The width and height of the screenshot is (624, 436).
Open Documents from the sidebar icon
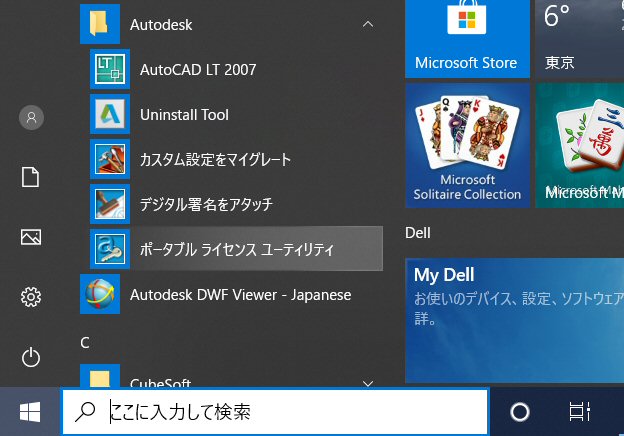click(x=31, y=177)
